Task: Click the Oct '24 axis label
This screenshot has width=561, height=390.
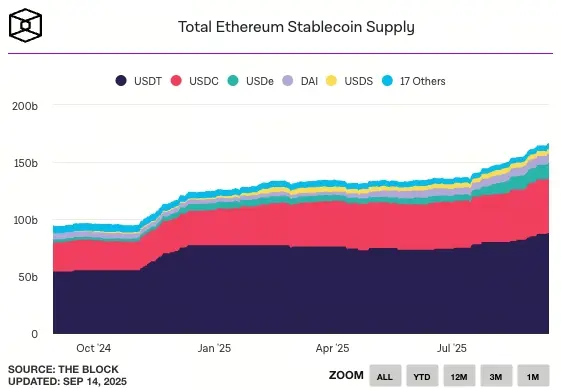Action: (93, 348)
